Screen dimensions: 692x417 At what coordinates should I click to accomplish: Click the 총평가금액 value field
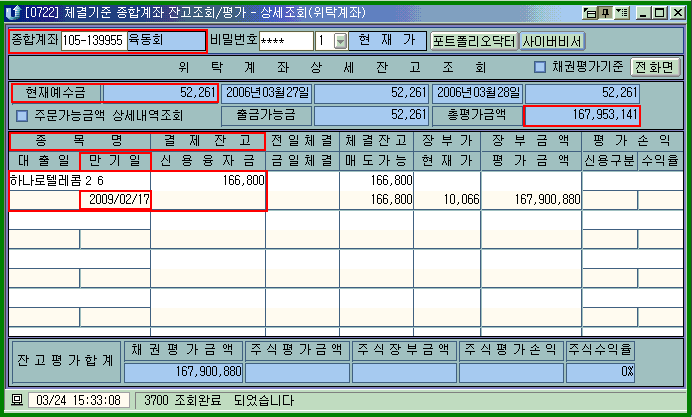point(582,115)
